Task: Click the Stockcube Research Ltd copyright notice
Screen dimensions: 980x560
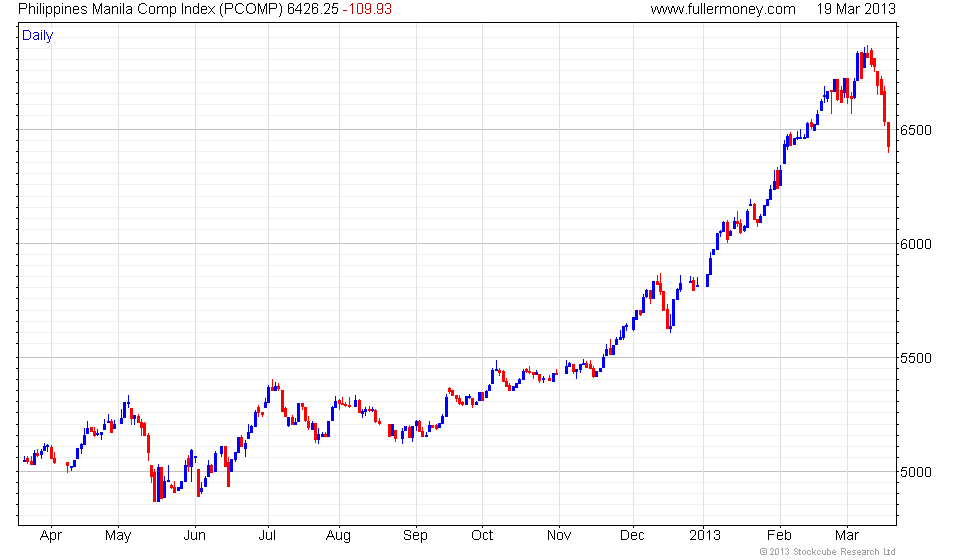Action: (x=828, y=552)
